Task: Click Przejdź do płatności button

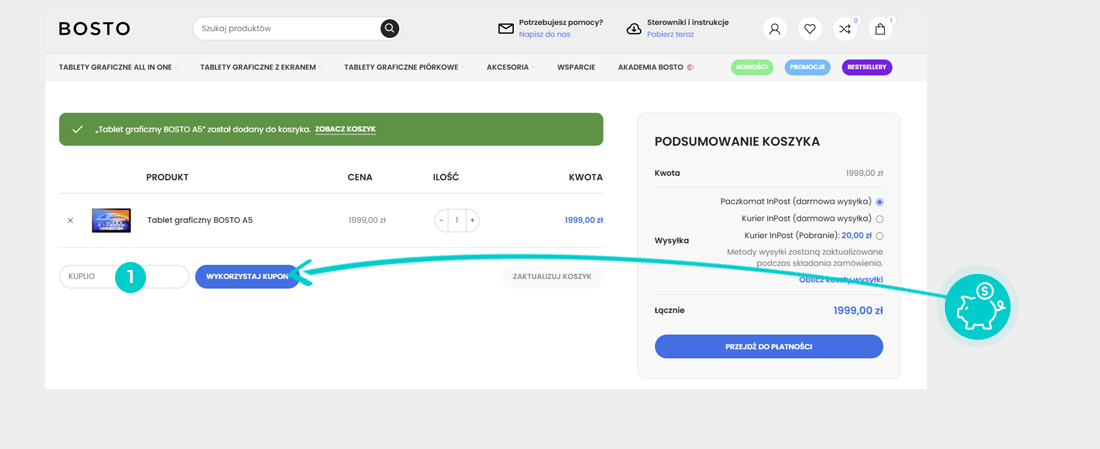Action: coord(769,347)
